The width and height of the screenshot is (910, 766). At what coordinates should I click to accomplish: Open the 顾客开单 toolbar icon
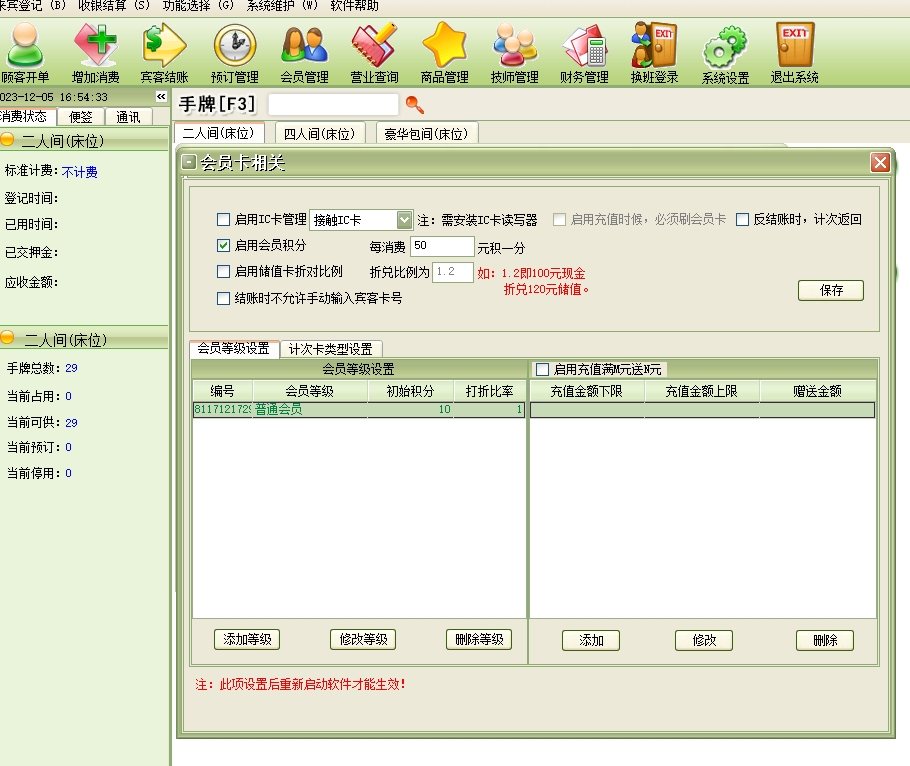tap(25, 46)
